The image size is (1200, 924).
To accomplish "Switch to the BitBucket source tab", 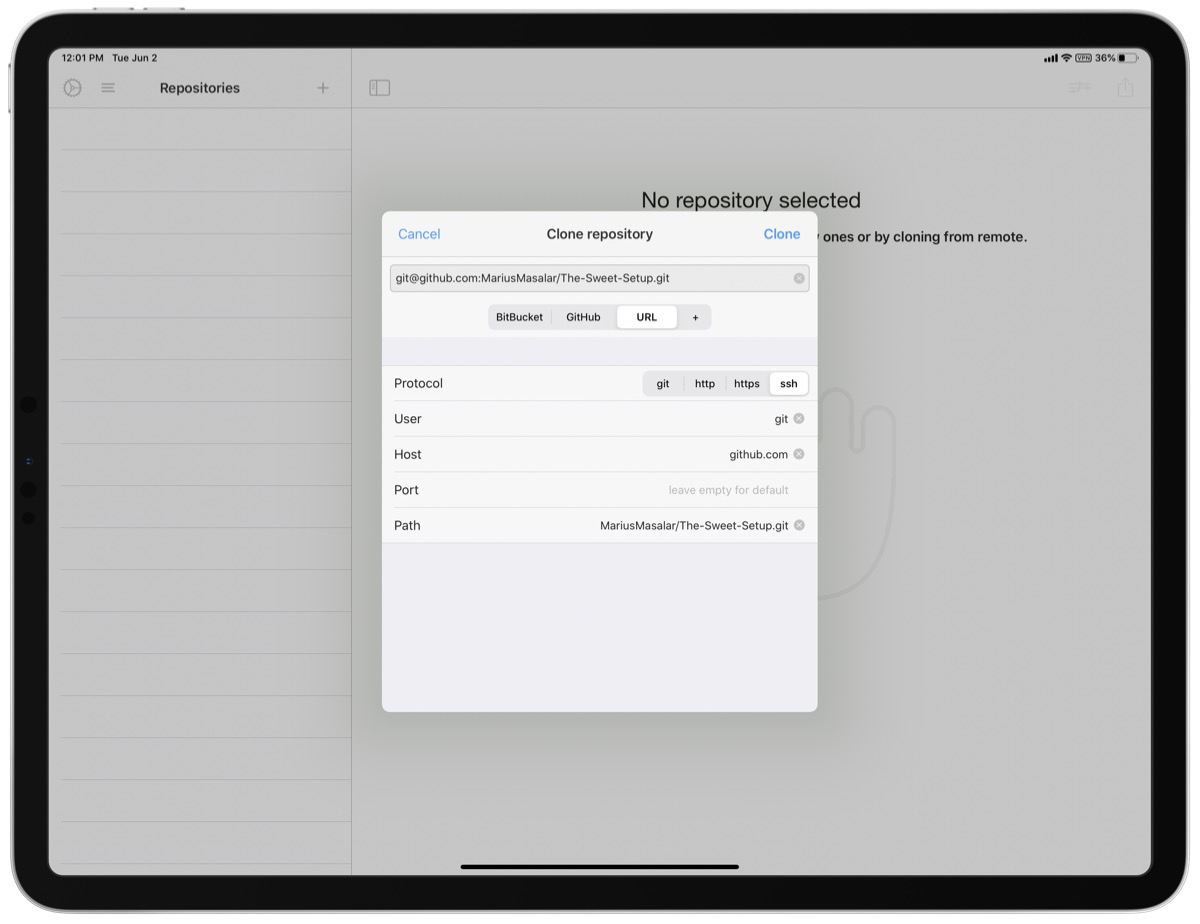I will (520, 317).
